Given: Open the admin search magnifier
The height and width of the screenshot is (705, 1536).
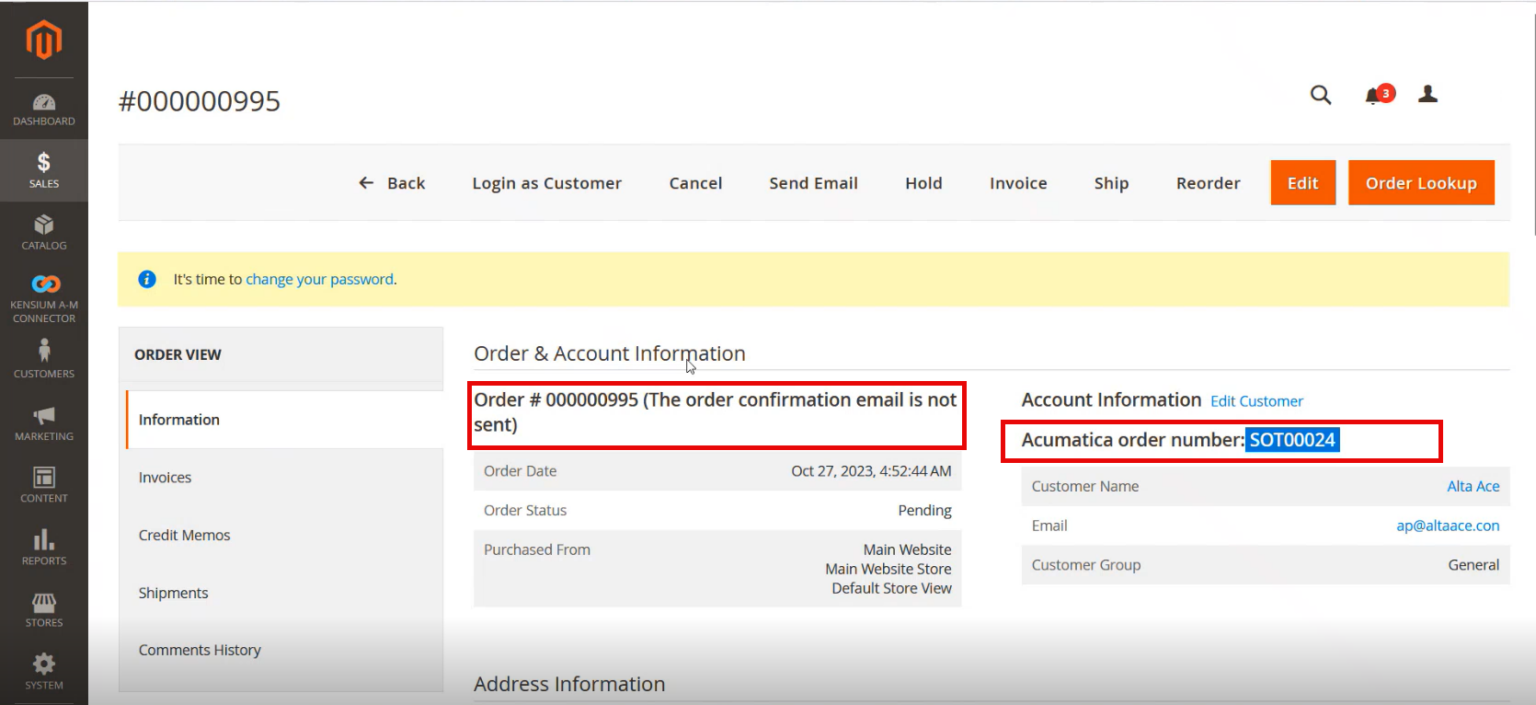Looking at the screenshot, I should [1320, 95].
